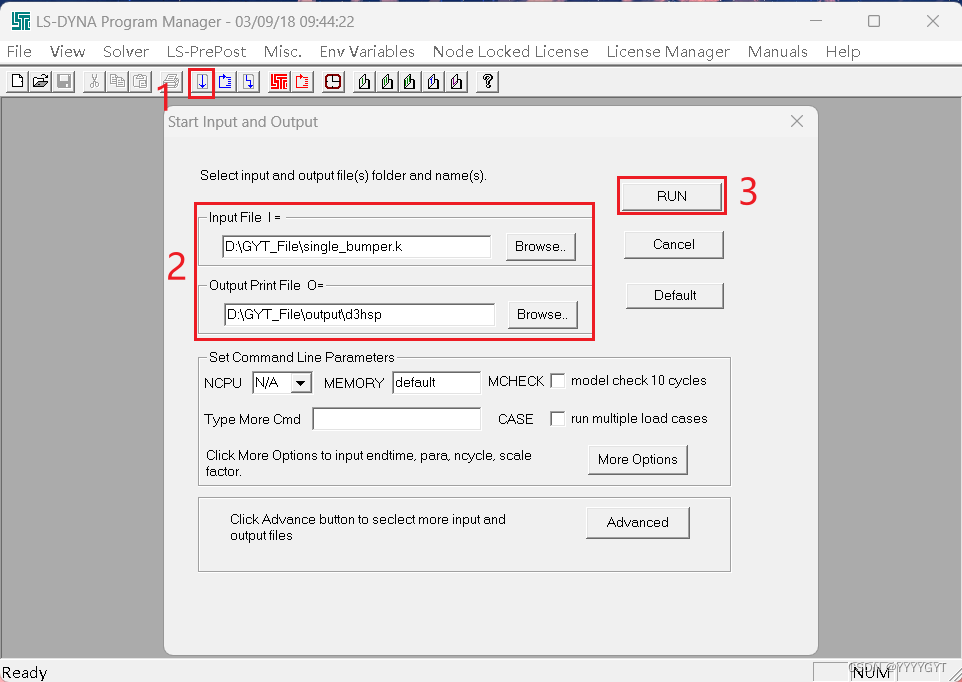Click the LS-DYNA logo in title bar
This screenshot has width=962, height=682.
(21, 21)
